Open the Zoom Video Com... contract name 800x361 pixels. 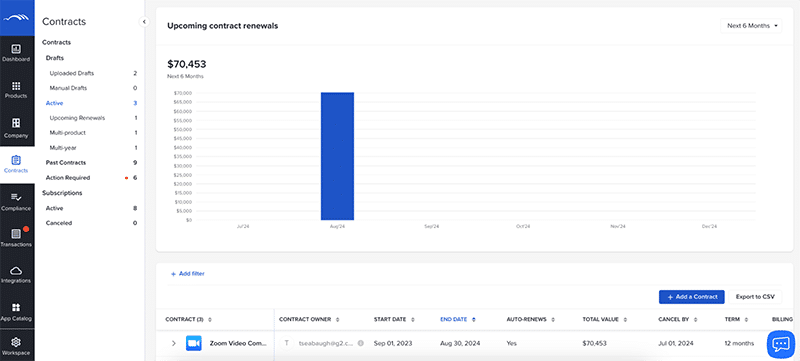[238, 343]
